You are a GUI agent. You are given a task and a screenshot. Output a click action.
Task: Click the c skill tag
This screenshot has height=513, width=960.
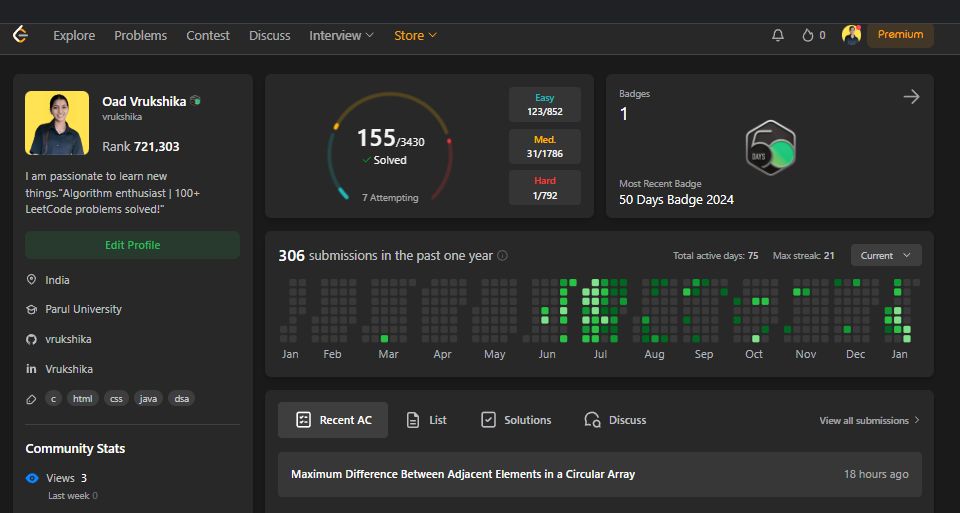point(53,399)
